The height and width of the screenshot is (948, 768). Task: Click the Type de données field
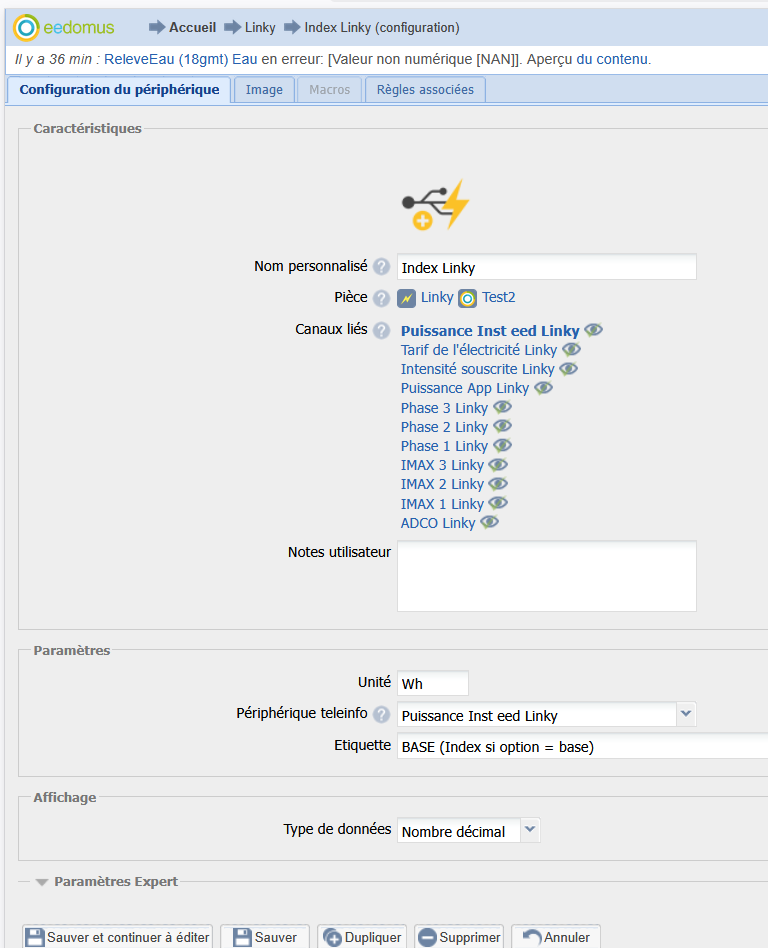[459, 830]
